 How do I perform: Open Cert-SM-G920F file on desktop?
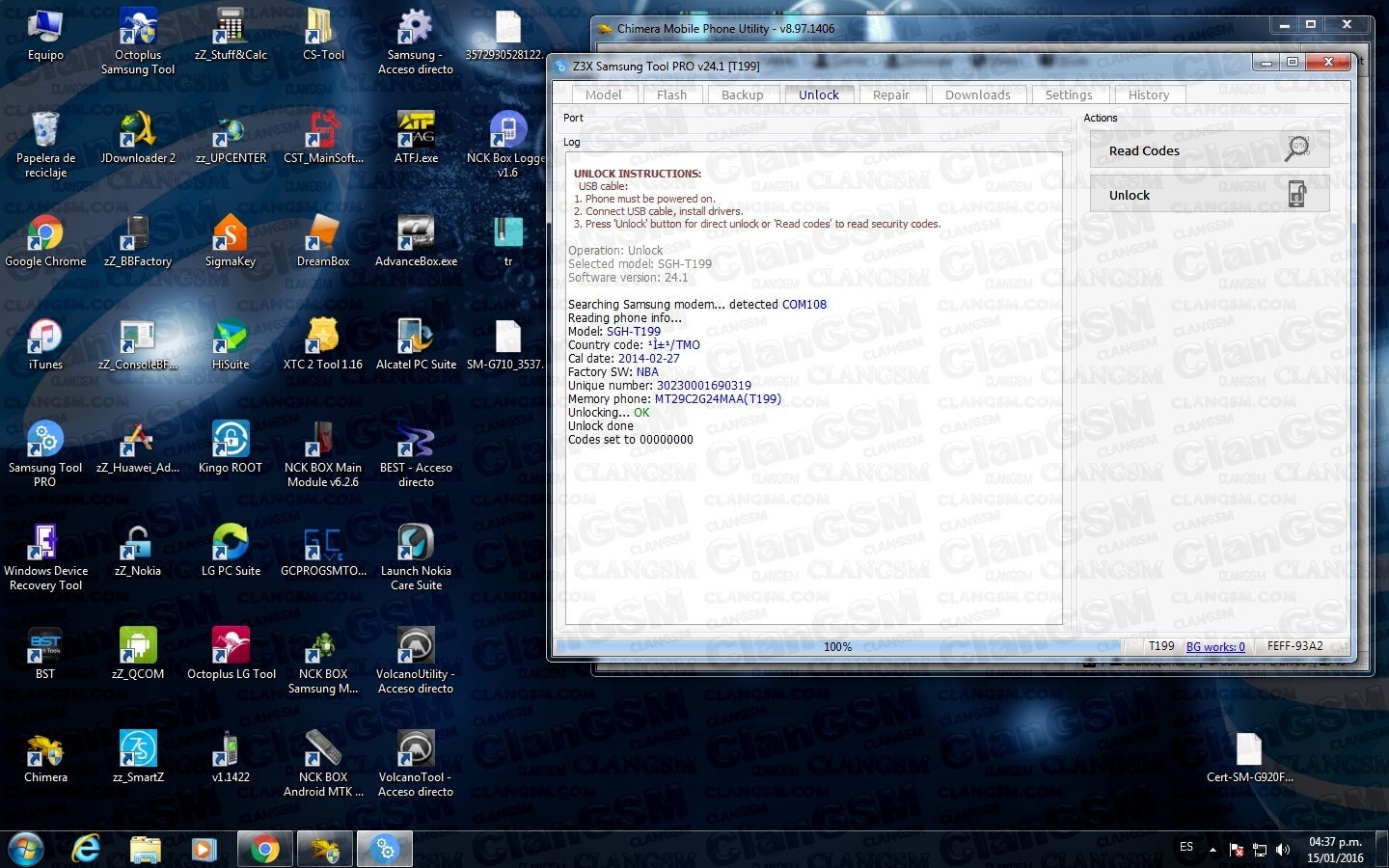(x=1249, y=757)
